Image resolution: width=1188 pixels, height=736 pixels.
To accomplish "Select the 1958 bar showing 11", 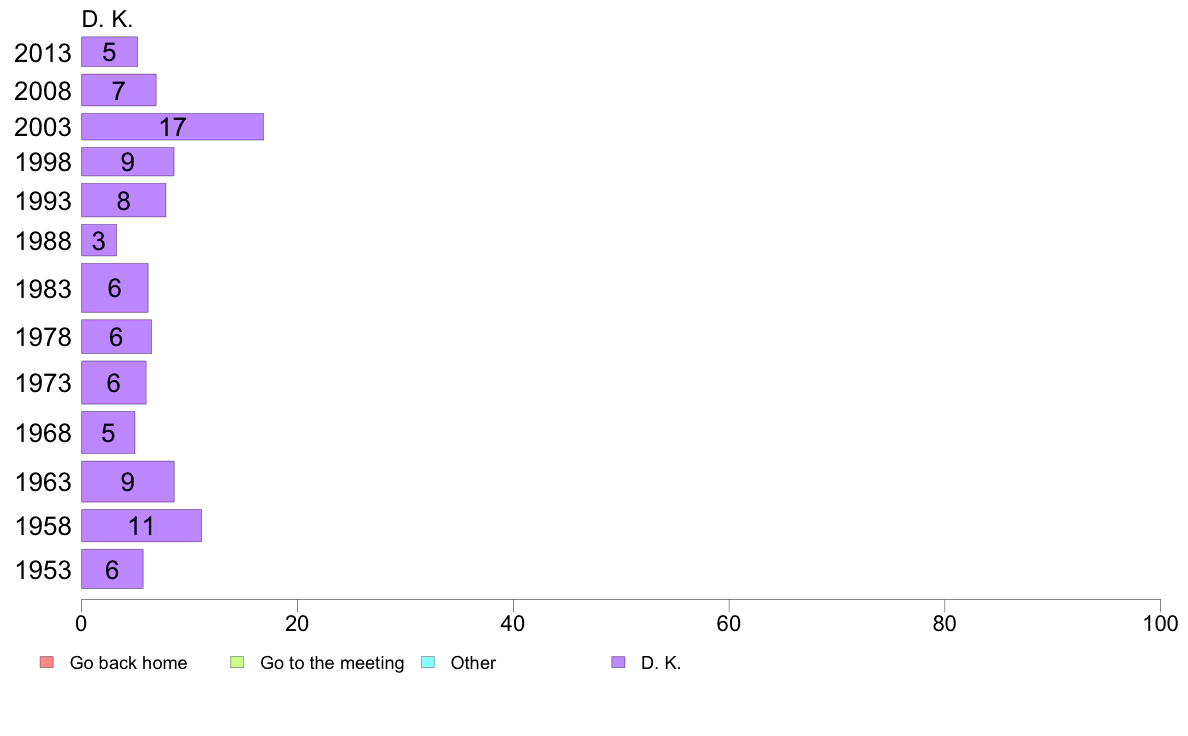I will [142, 525].
